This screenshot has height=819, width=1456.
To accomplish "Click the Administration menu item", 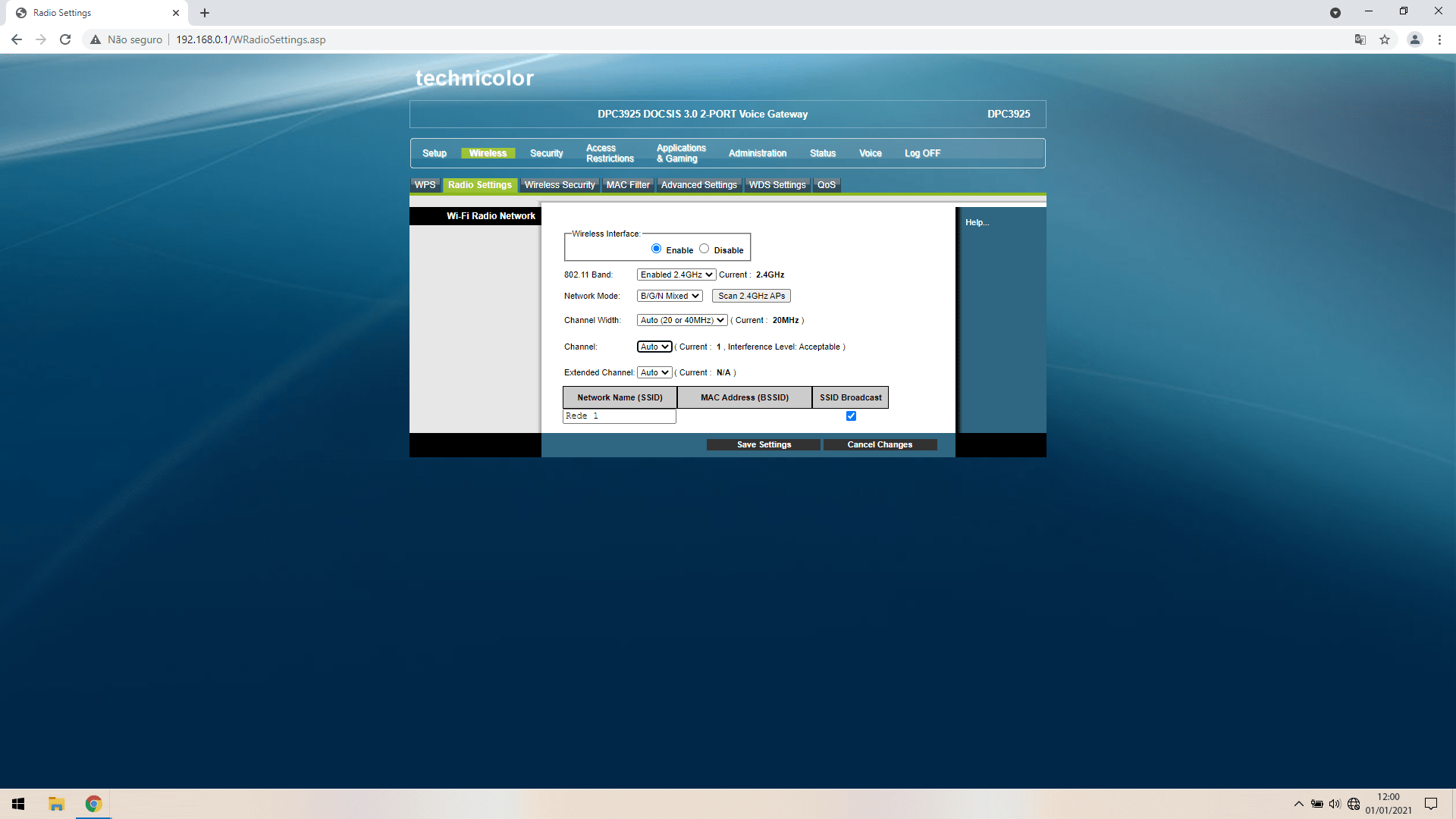I will click(x=757, y=153).
